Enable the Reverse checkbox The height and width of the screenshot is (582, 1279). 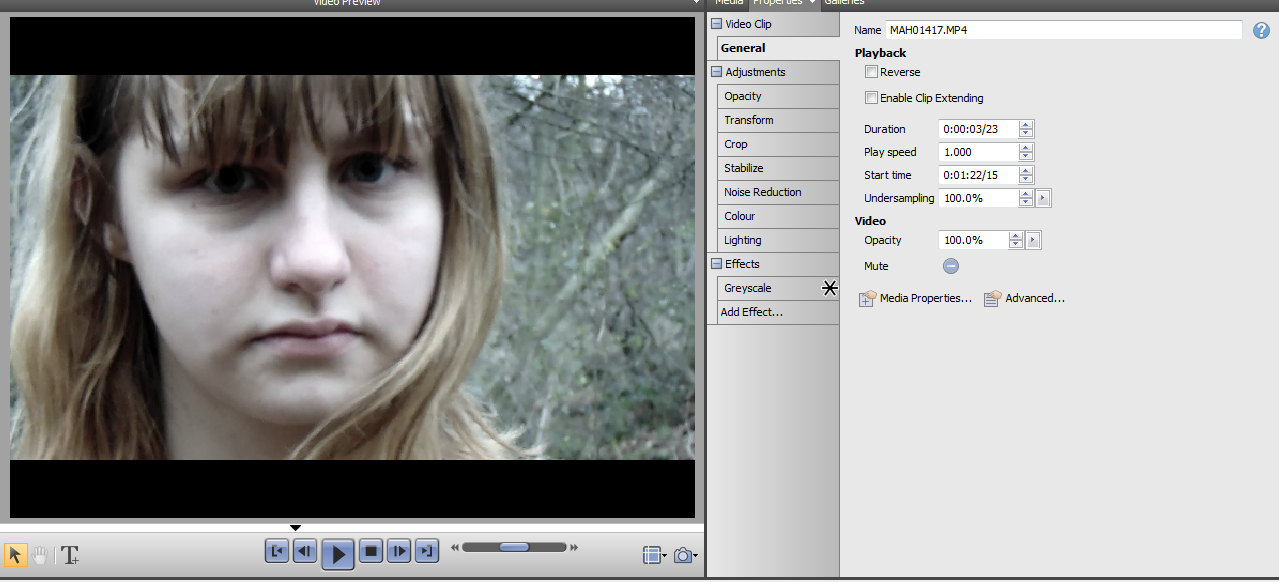[871, 72]
